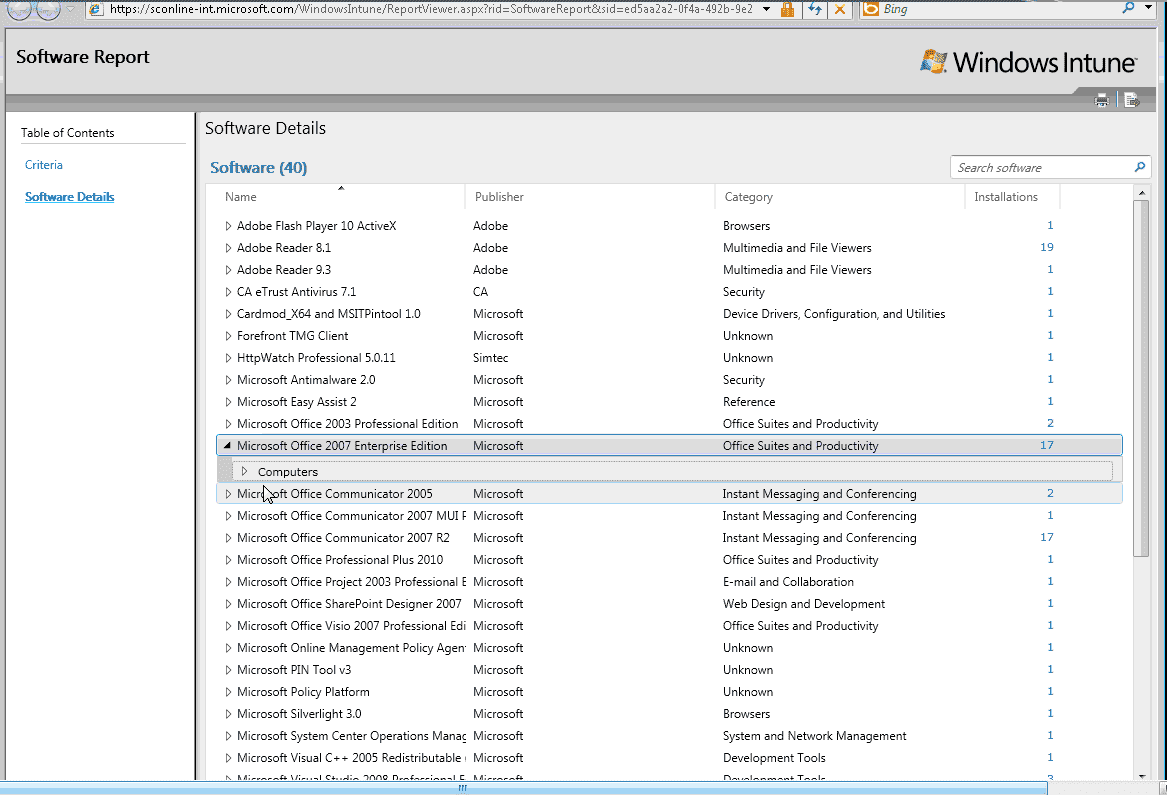Expand the Microsoft Silverlight 3.0 entry
Viewport: 1167px width, 795px height.
pyautogui.click(x=227, y=713)
